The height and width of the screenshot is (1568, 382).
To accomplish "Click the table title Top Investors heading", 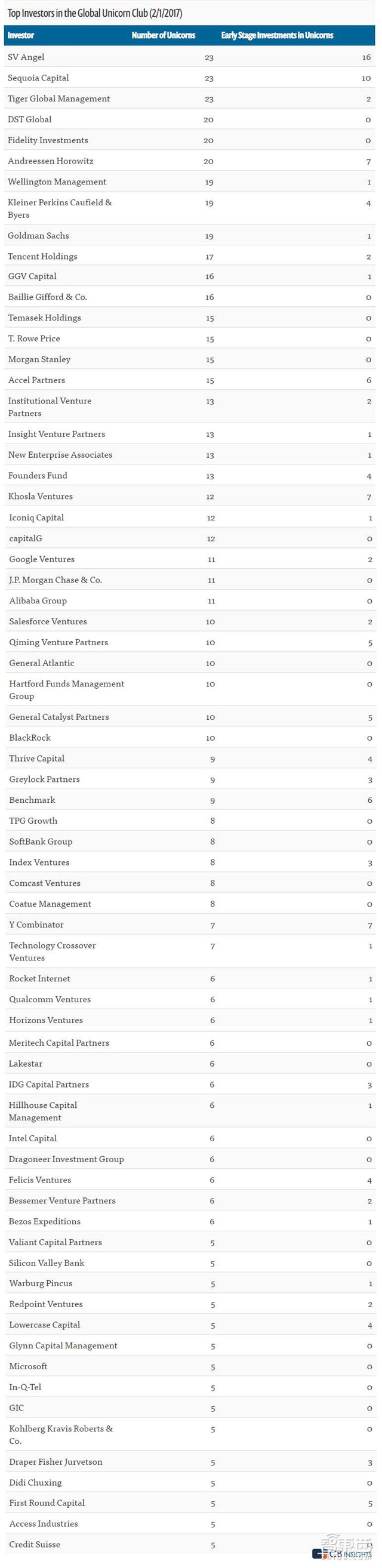I will pyautogui.click(x=95, y=13).
